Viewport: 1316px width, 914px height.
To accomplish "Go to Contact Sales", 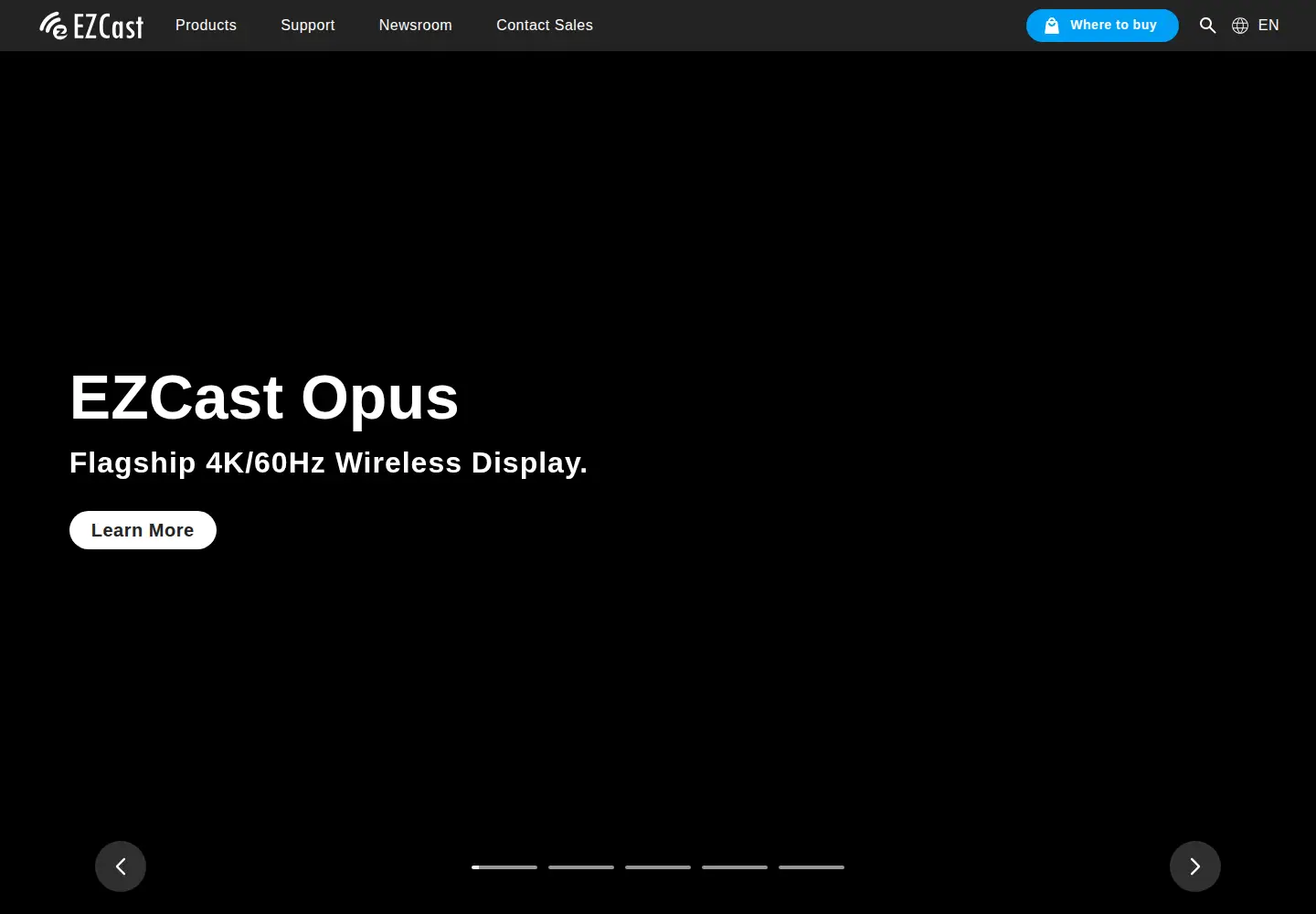I will pyautogui.click(x=545, y=26).
